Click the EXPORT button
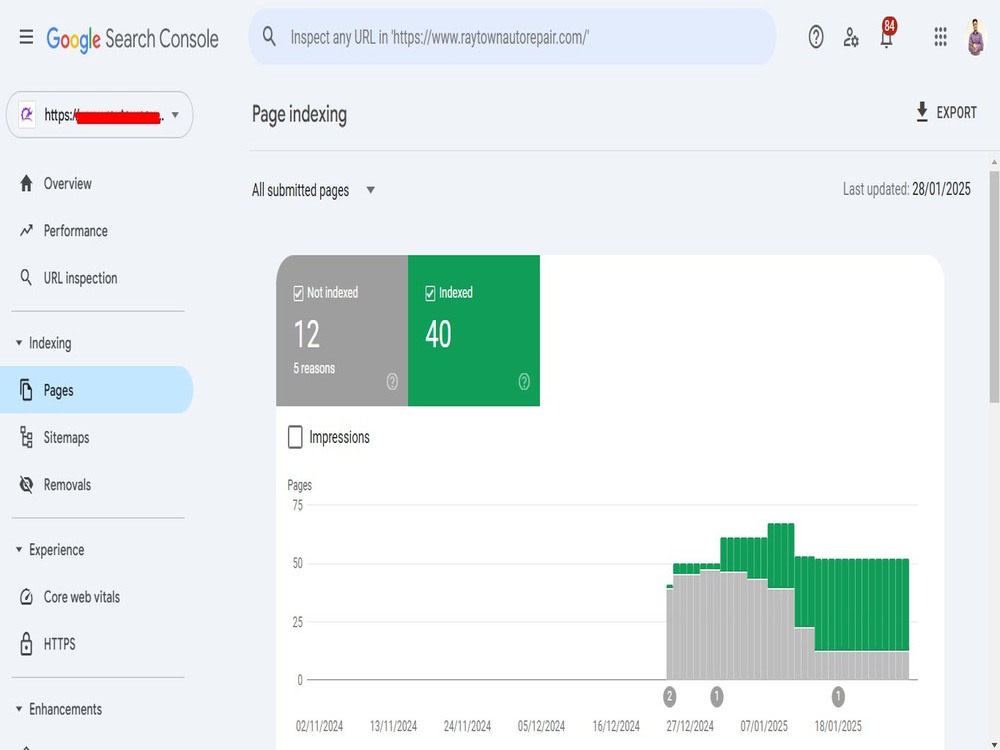This screenshot has height=750, width=1000. coord(946,112)
